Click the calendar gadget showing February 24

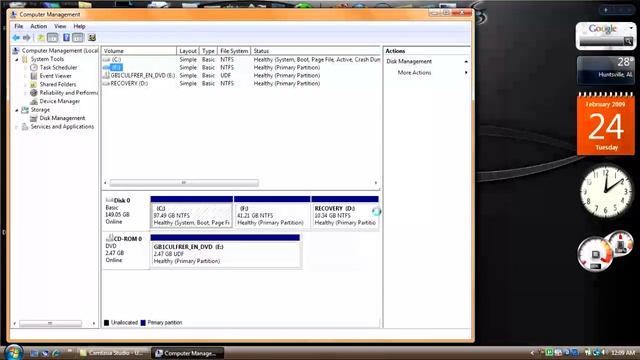click(606, 124)
